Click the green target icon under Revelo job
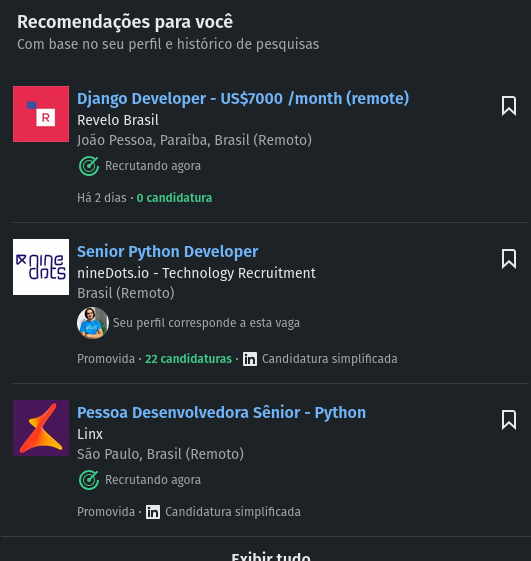Screen dimensions: 531x561 (x=89, y=166)
